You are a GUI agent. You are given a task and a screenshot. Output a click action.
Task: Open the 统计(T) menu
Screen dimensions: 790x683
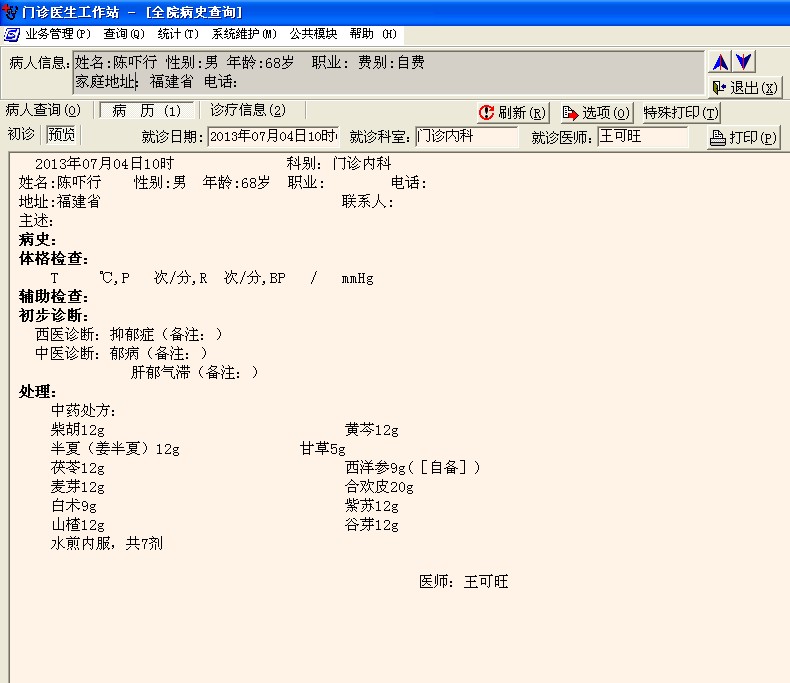pos(178,34)
